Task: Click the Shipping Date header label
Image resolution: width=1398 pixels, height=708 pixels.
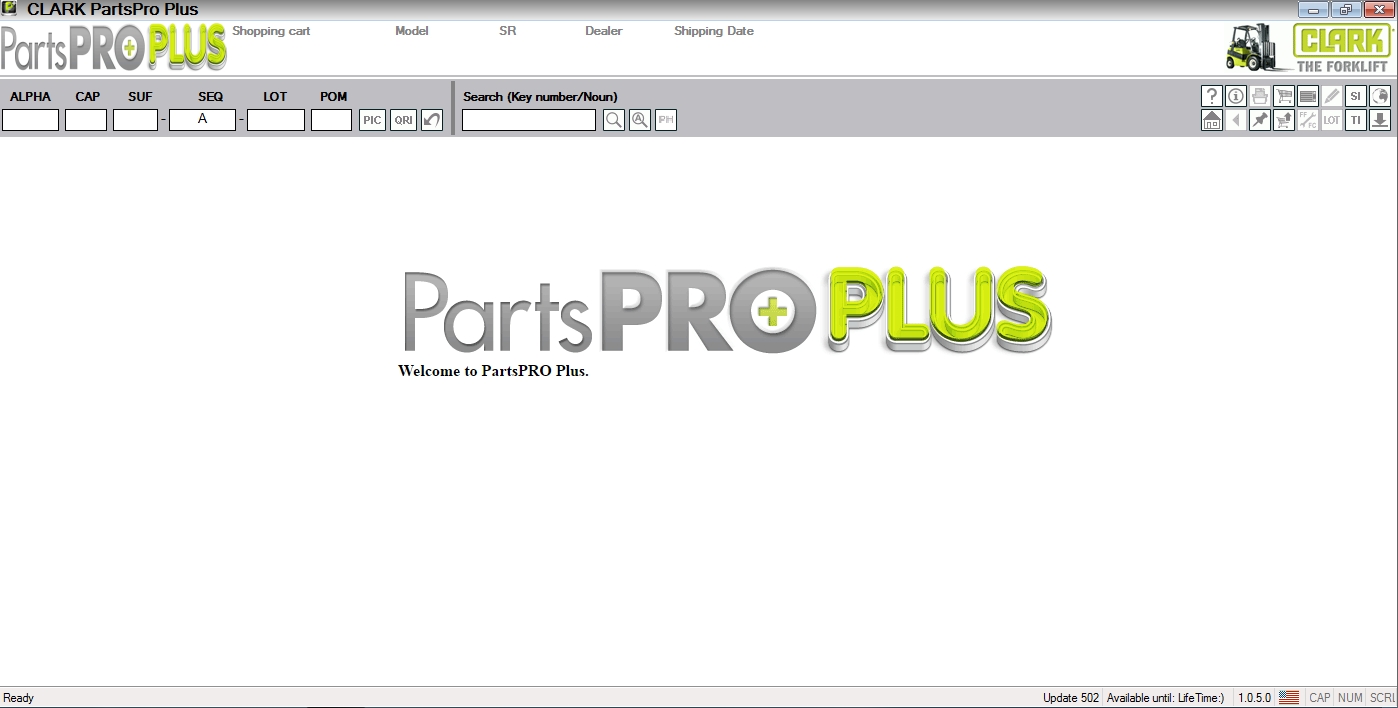Action: click(714, 31)
